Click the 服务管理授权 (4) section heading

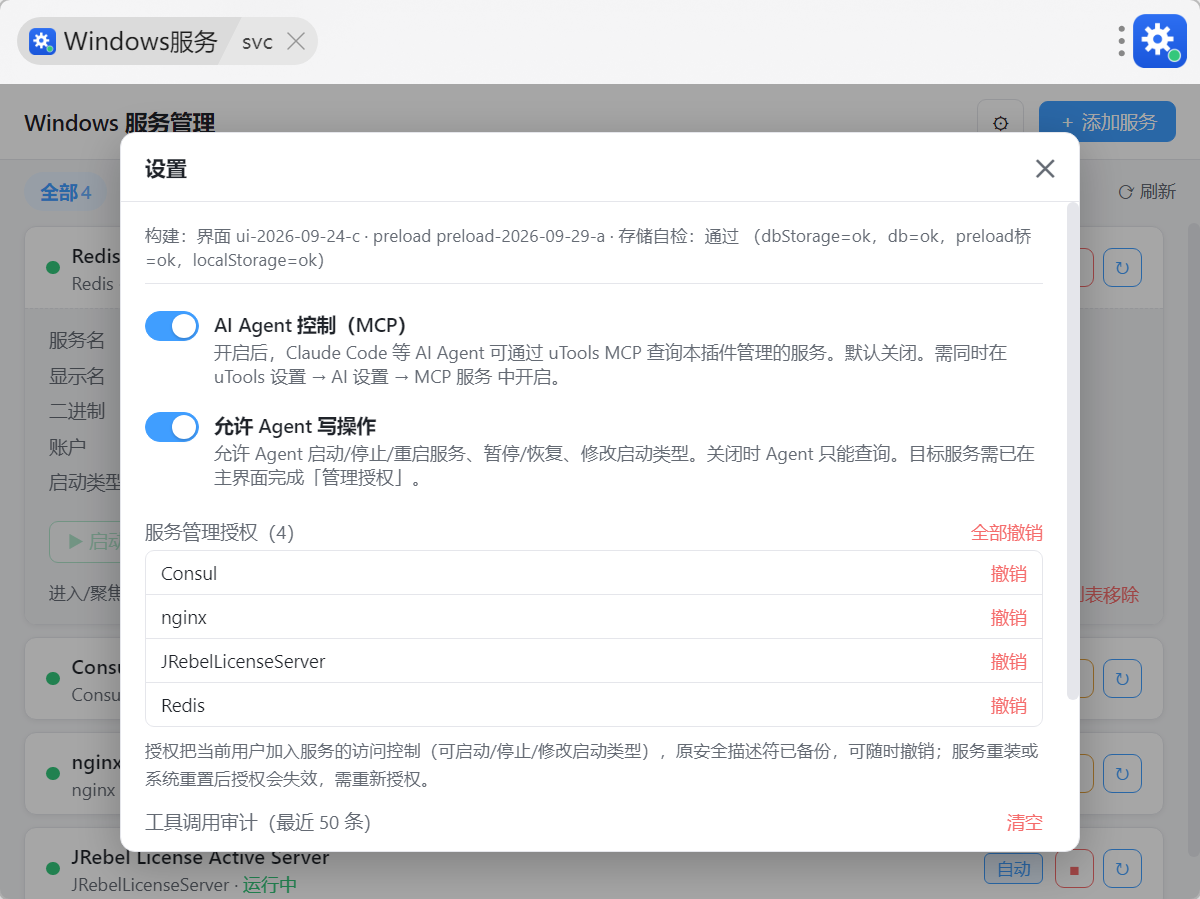[x=220, y=533]
